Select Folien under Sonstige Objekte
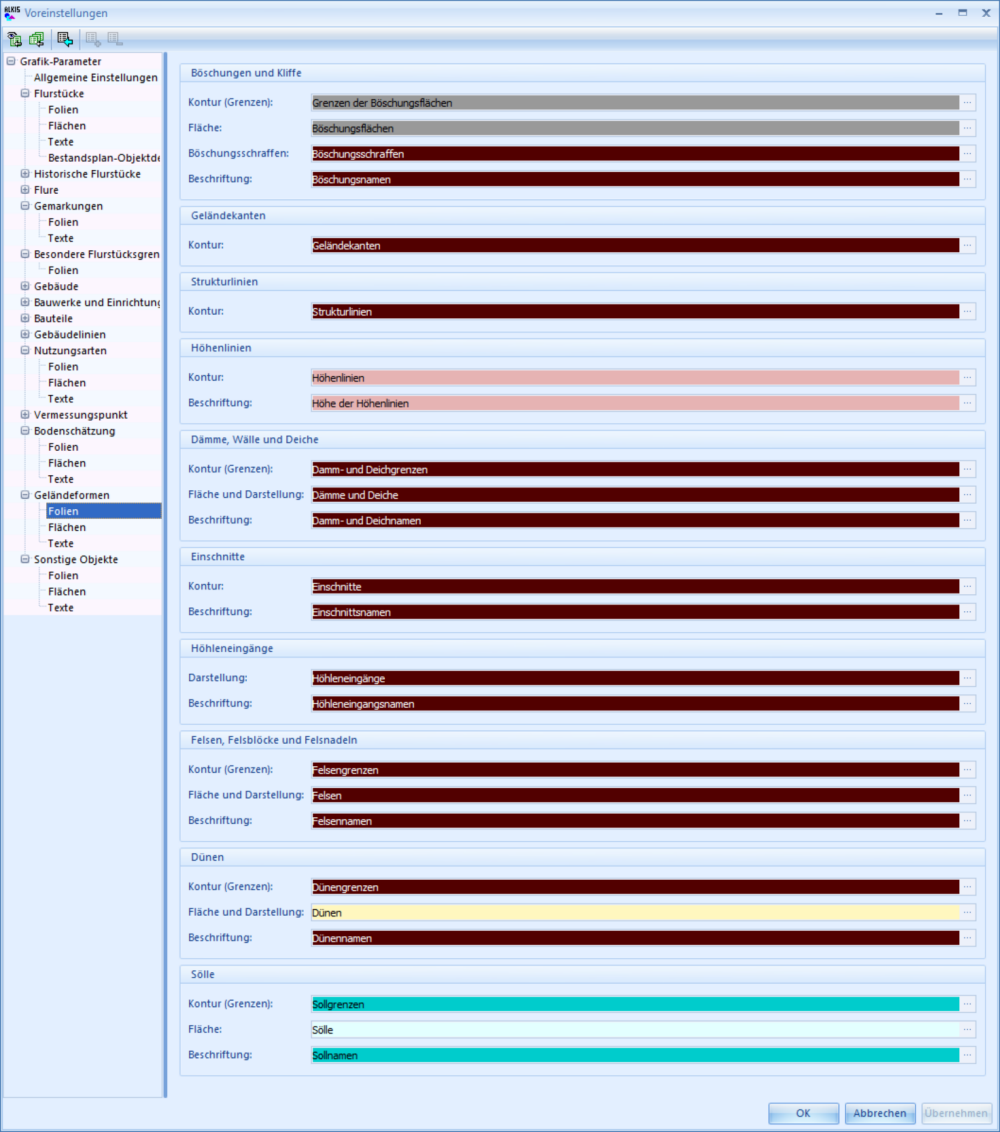 (64, 575)
